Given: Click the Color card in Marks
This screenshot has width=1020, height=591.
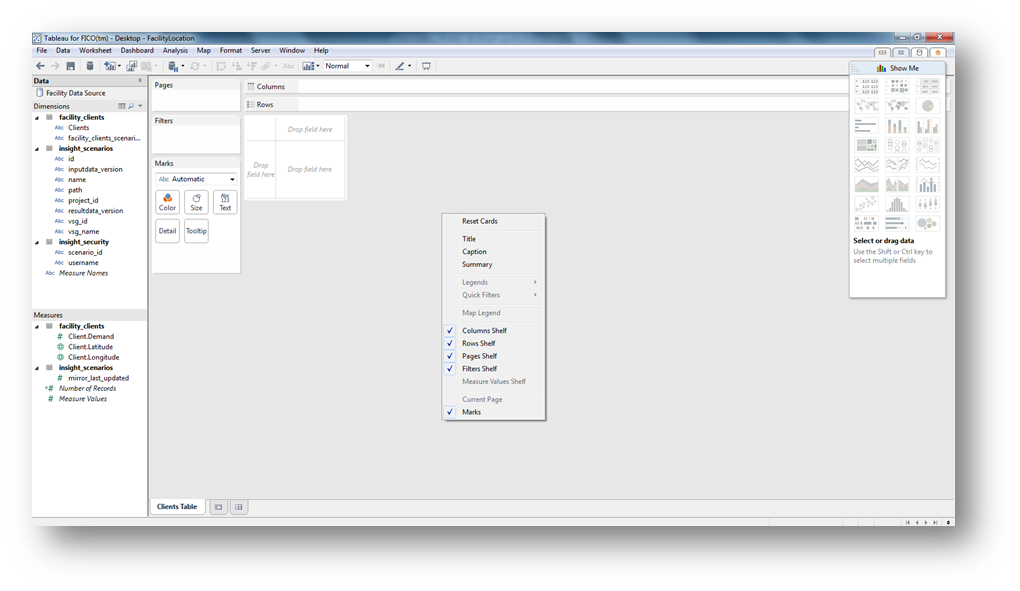Looking at the screenshot, I should (167, 202).
